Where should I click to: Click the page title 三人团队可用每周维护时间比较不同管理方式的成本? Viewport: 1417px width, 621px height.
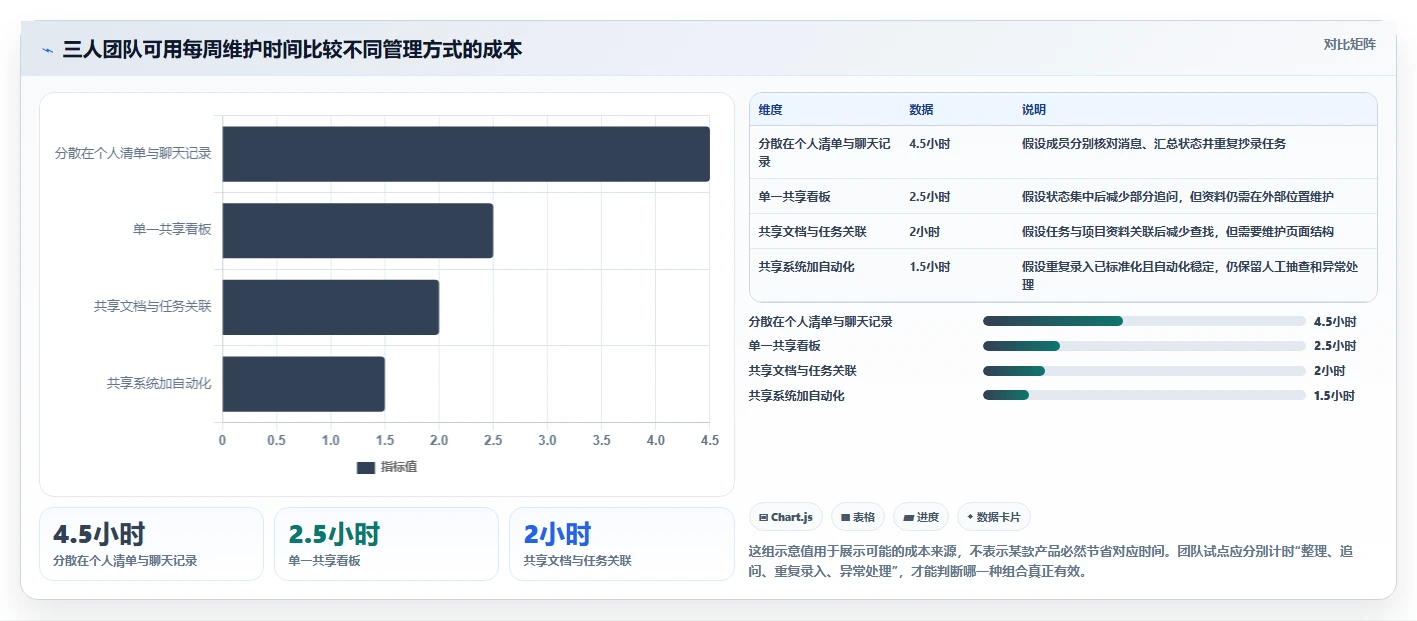[x=292, y=50]
